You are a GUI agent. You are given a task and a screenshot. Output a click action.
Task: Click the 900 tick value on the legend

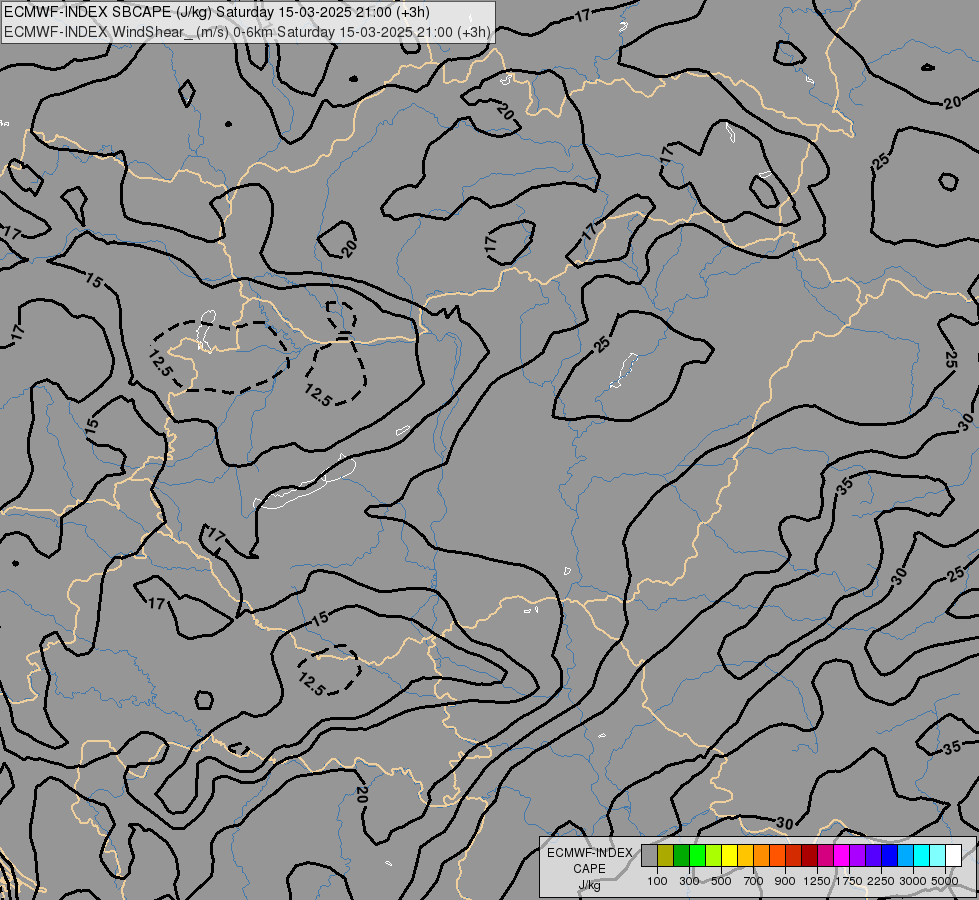(785, 881)
